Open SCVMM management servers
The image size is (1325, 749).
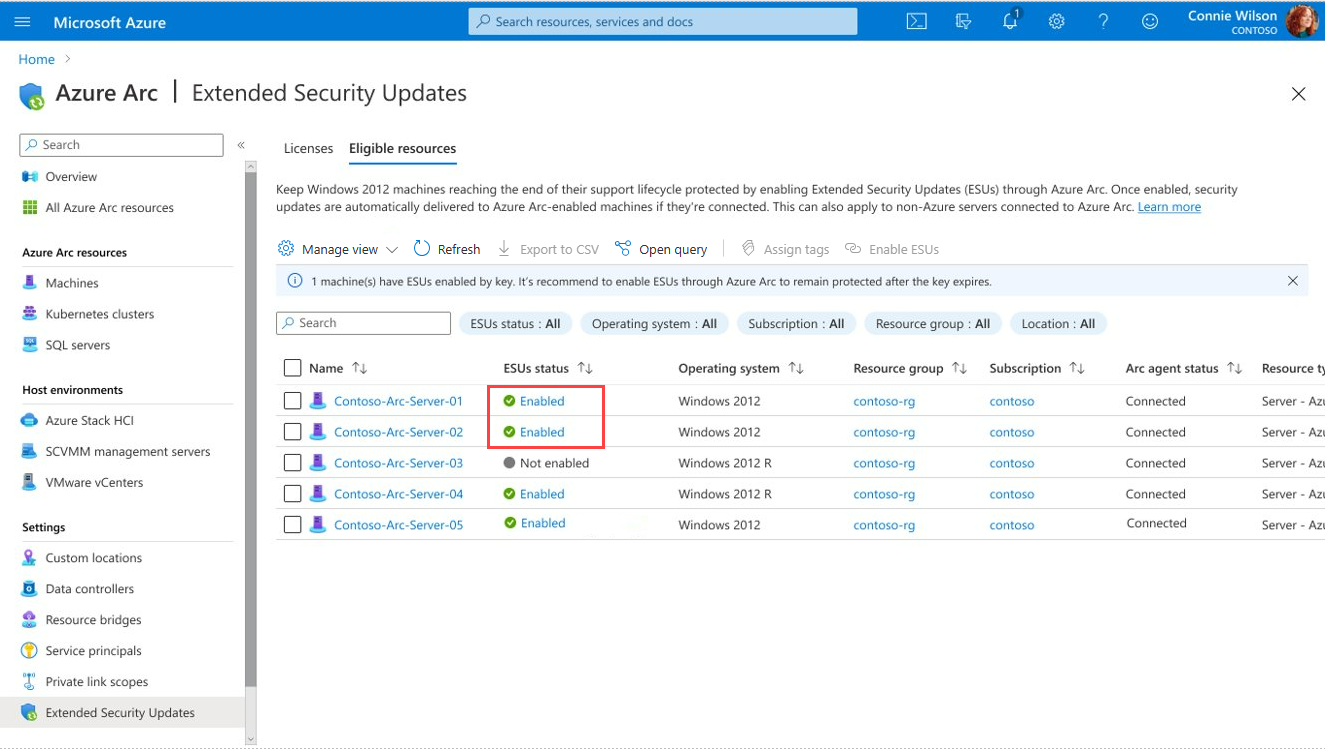click(126, 451)
